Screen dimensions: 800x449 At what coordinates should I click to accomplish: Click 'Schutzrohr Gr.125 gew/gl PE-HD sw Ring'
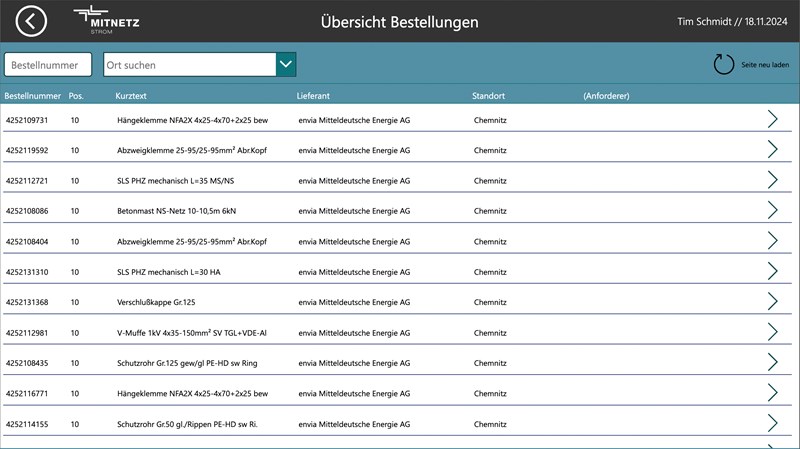click(x=187, y=363)
